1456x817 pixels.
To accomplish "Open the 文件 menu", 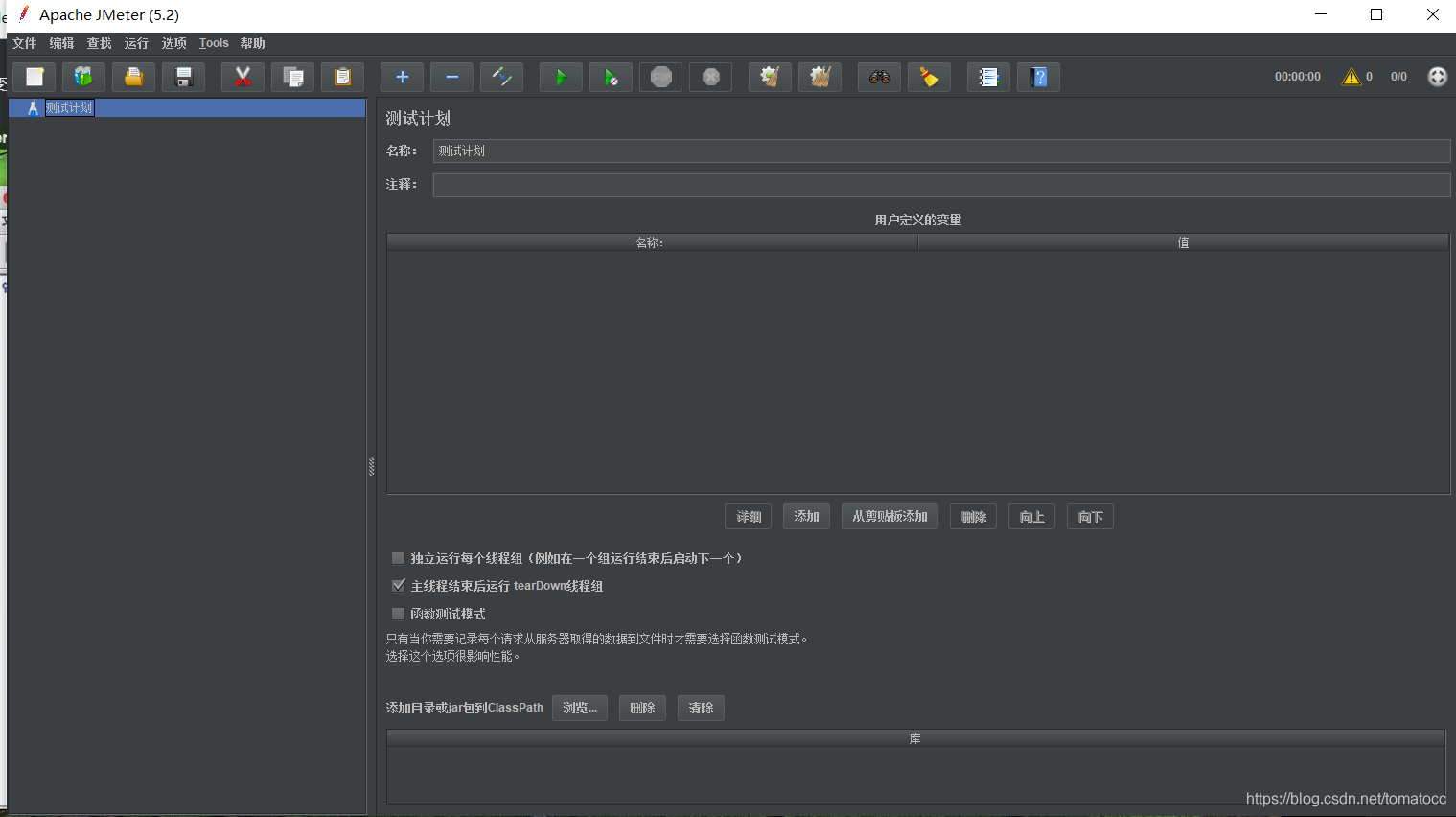I will pyautogui.click(x=25, y=43).
